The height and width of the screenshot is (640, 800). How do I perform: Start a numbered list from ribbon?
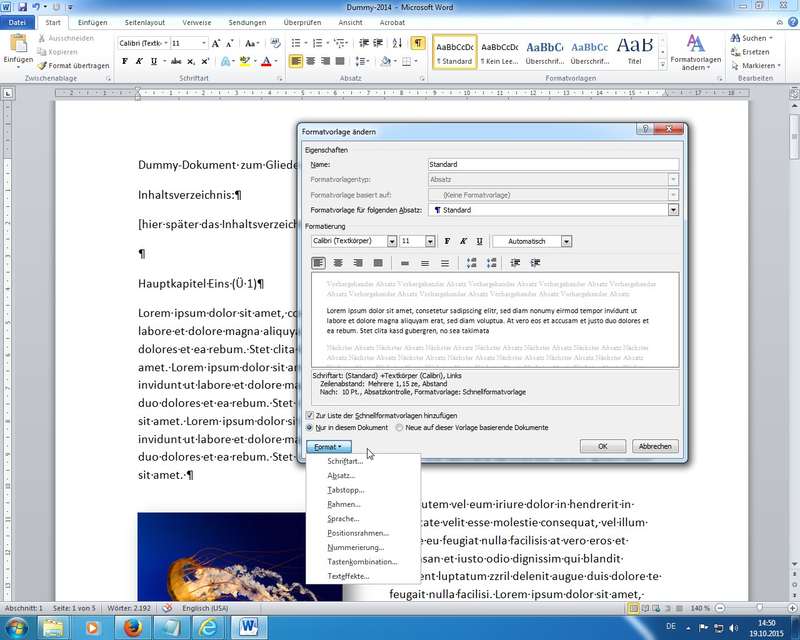[x=317, y=43]
